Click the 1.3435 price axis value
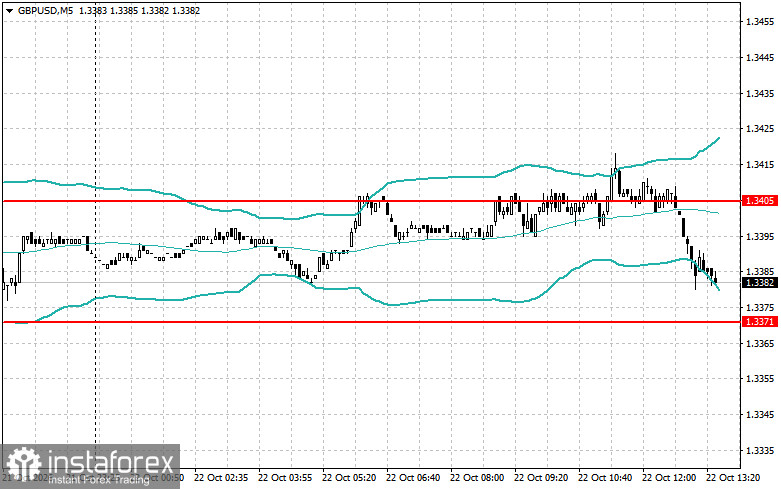 coord(760,94)
